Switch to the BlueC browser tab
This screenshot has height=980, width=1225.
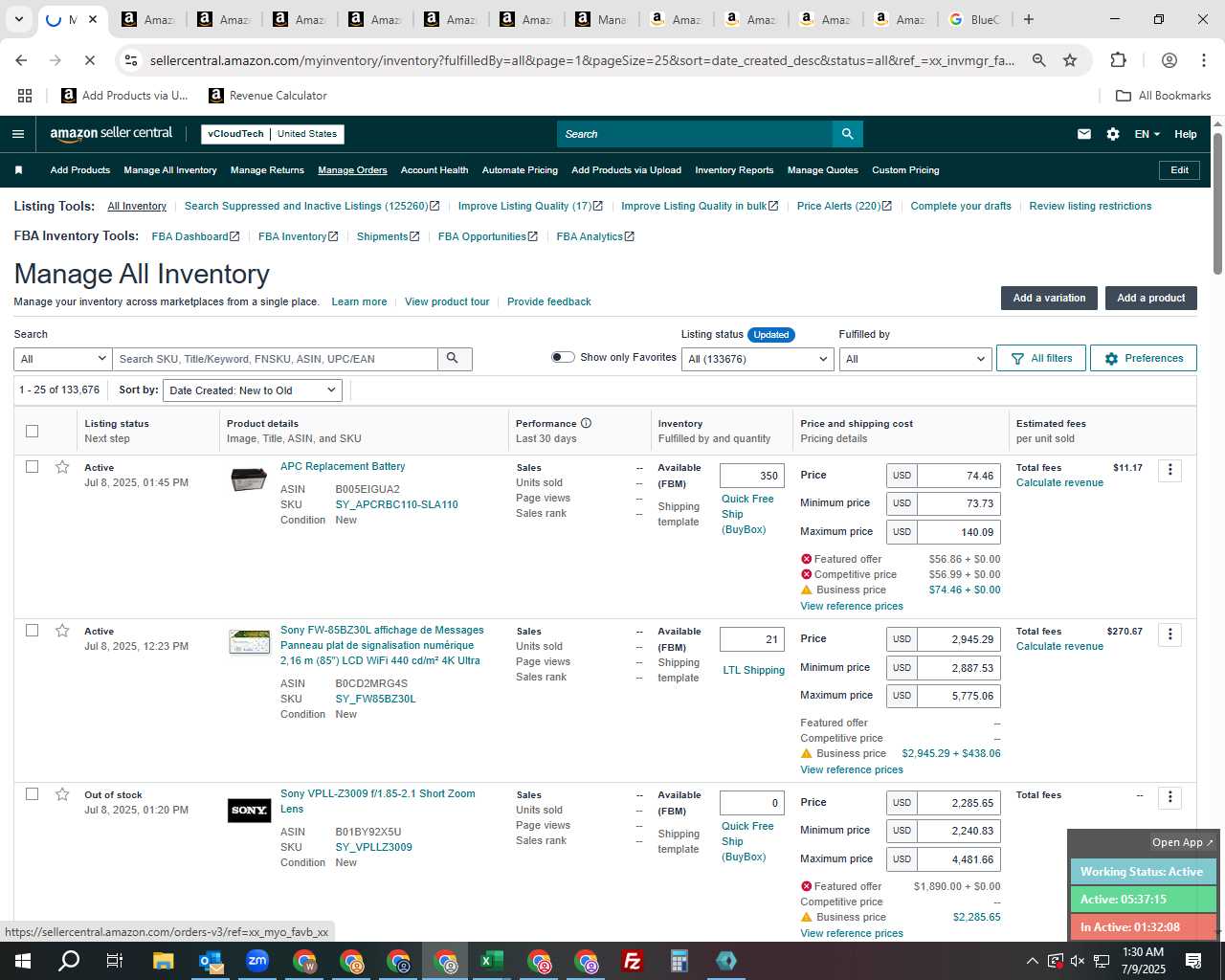click(974, 19)
